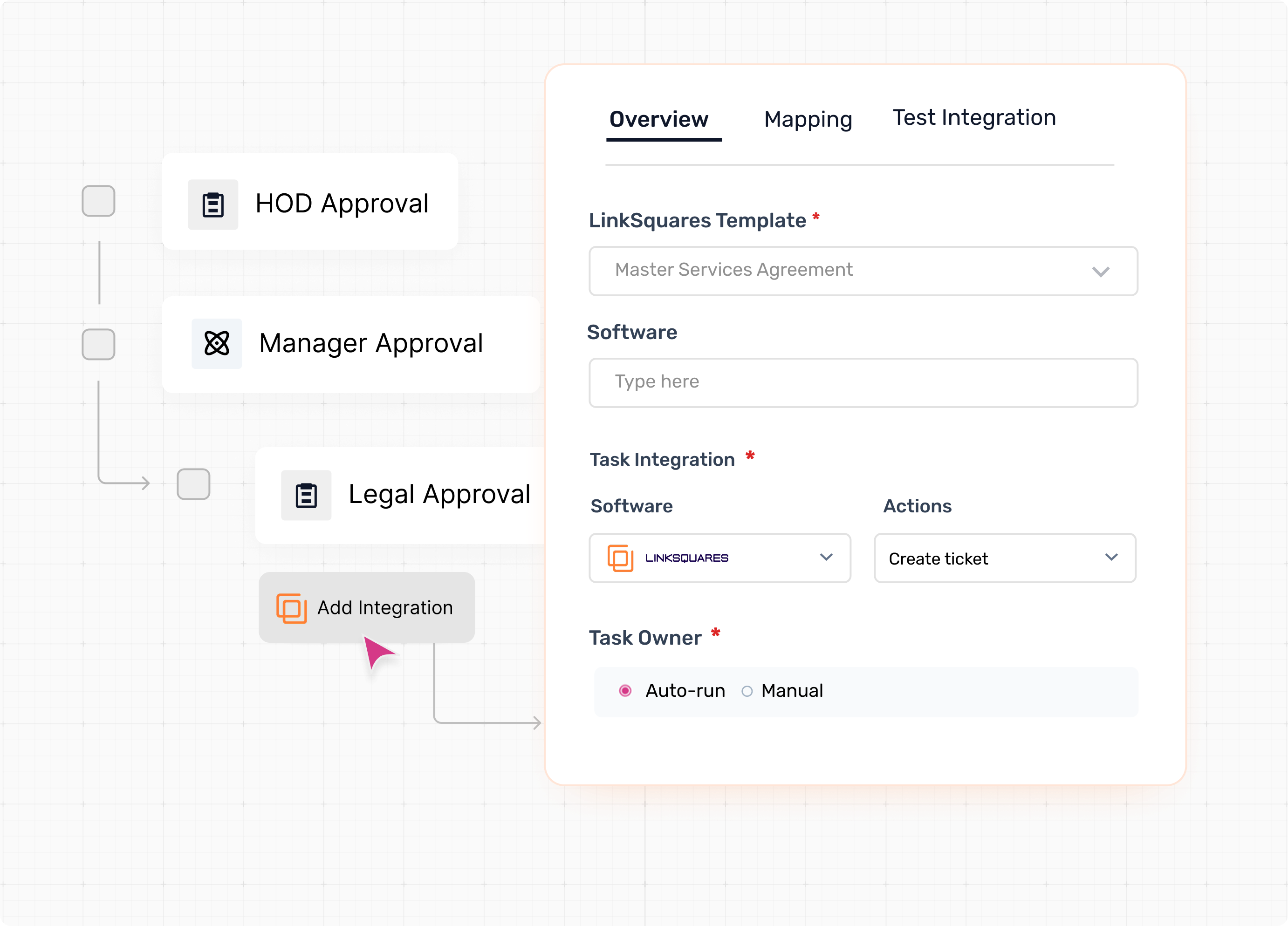Expand the Master Services Agreement template dropdown
This screenshot has height=926, width=1288.
[x=863, y=271]
